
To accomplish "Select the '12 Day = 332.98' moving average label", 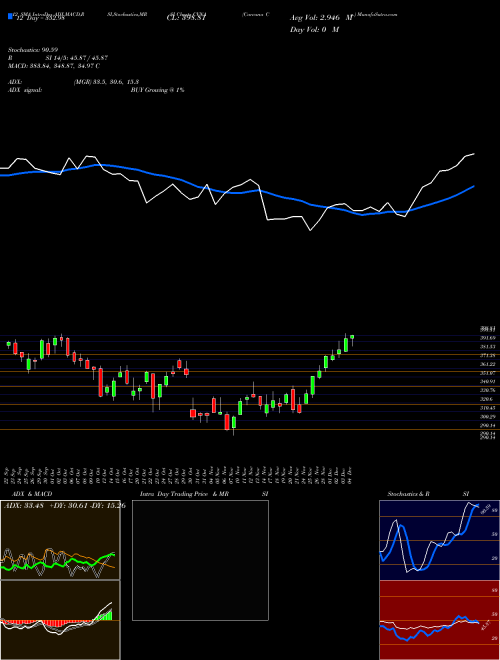I will point(39,18).
